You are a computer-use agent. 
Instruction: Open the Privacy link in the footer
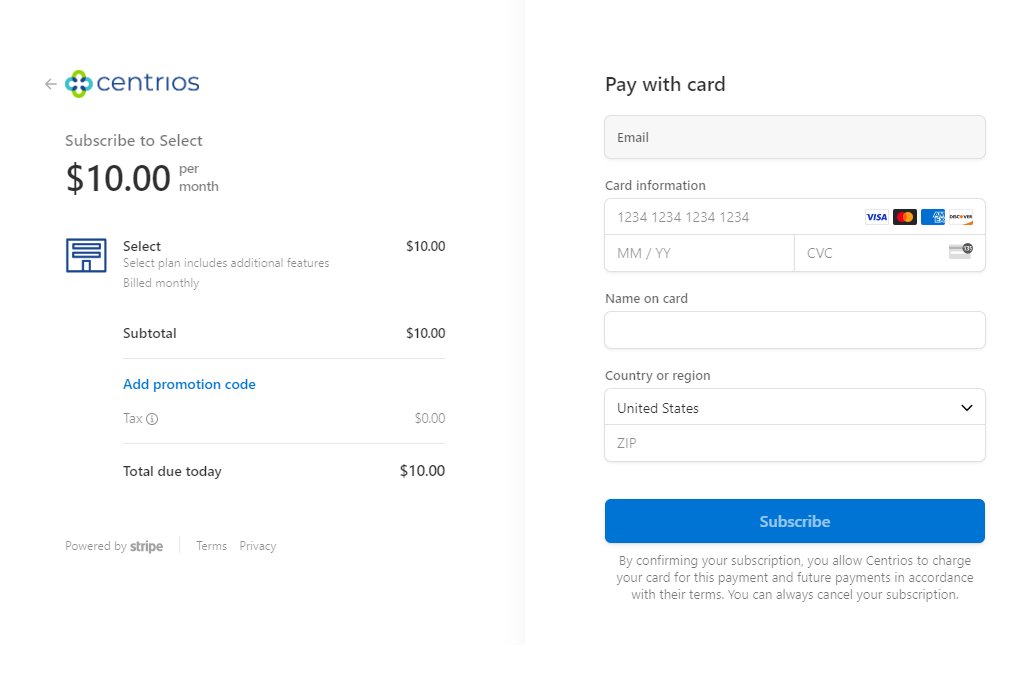(x=257, y=546)
